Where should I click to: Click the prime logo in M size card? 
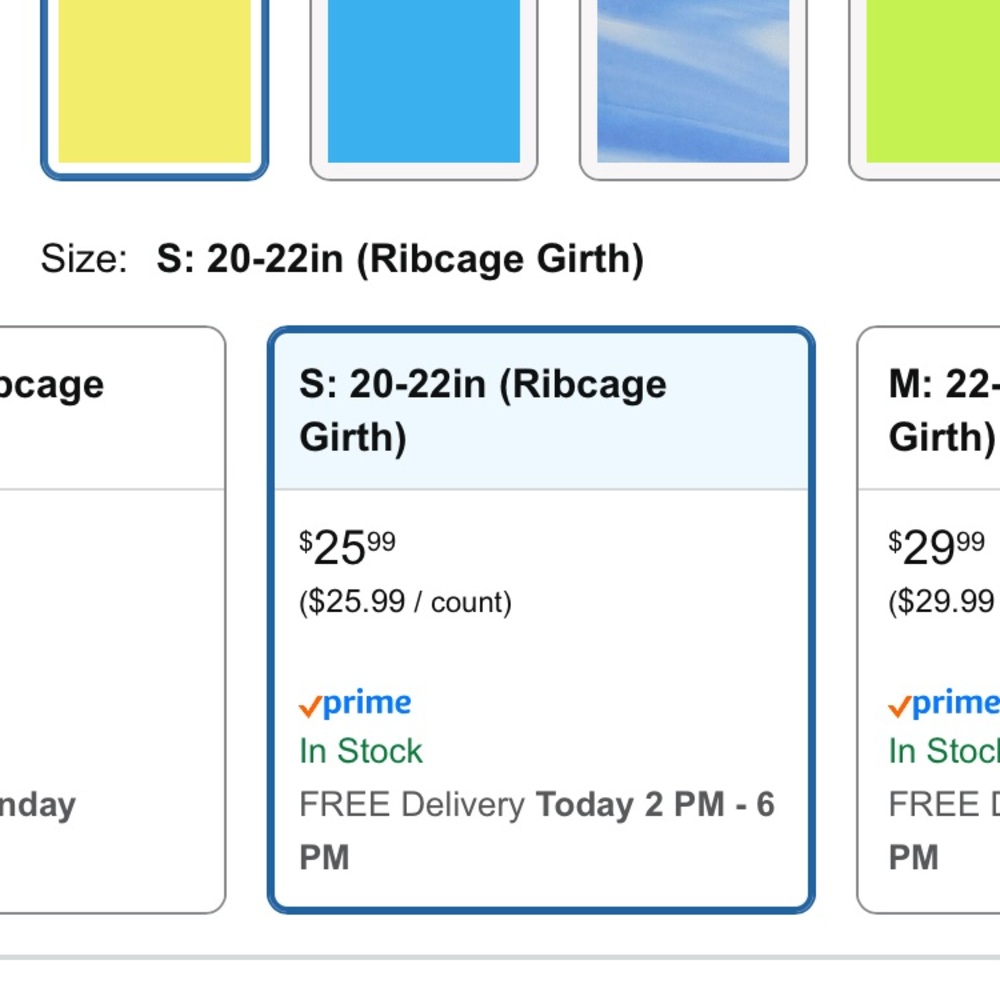[944, 703]
